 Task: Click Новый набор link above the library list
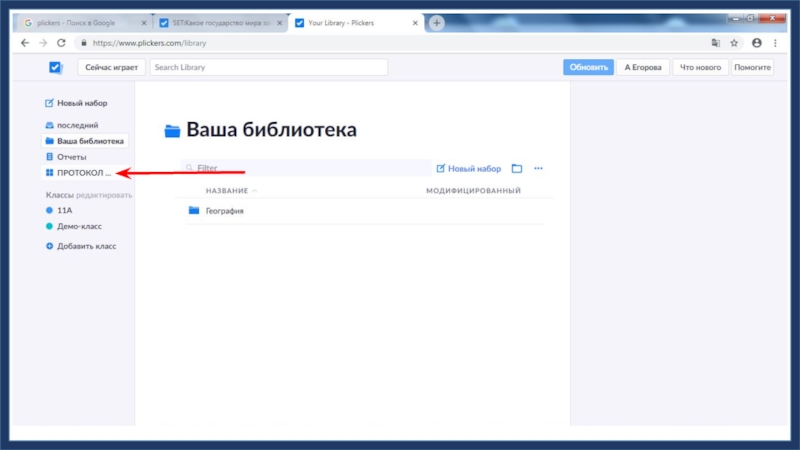pos(468,169)
